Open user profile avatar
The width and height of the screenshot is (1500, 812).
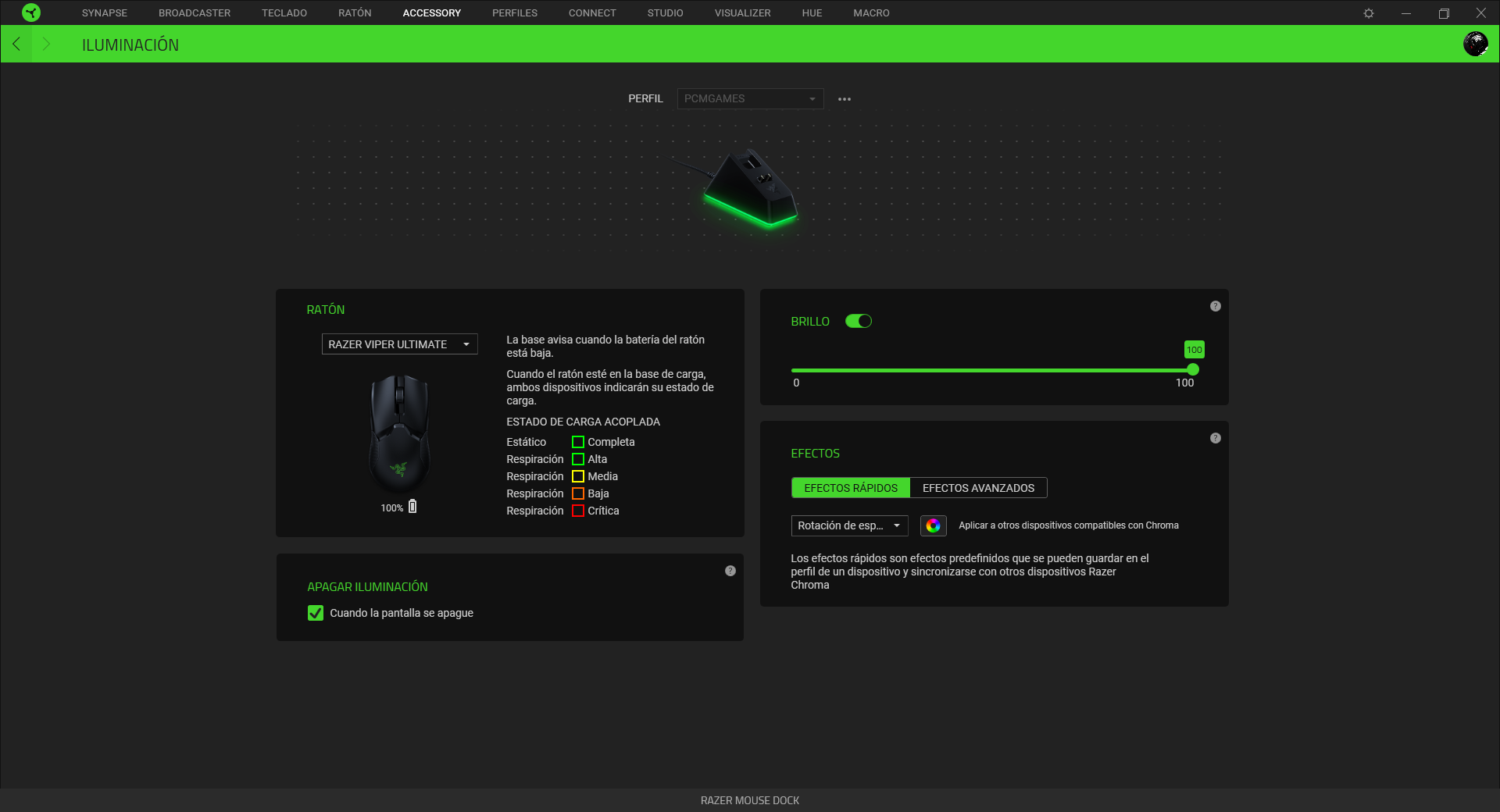[1475, 44]
